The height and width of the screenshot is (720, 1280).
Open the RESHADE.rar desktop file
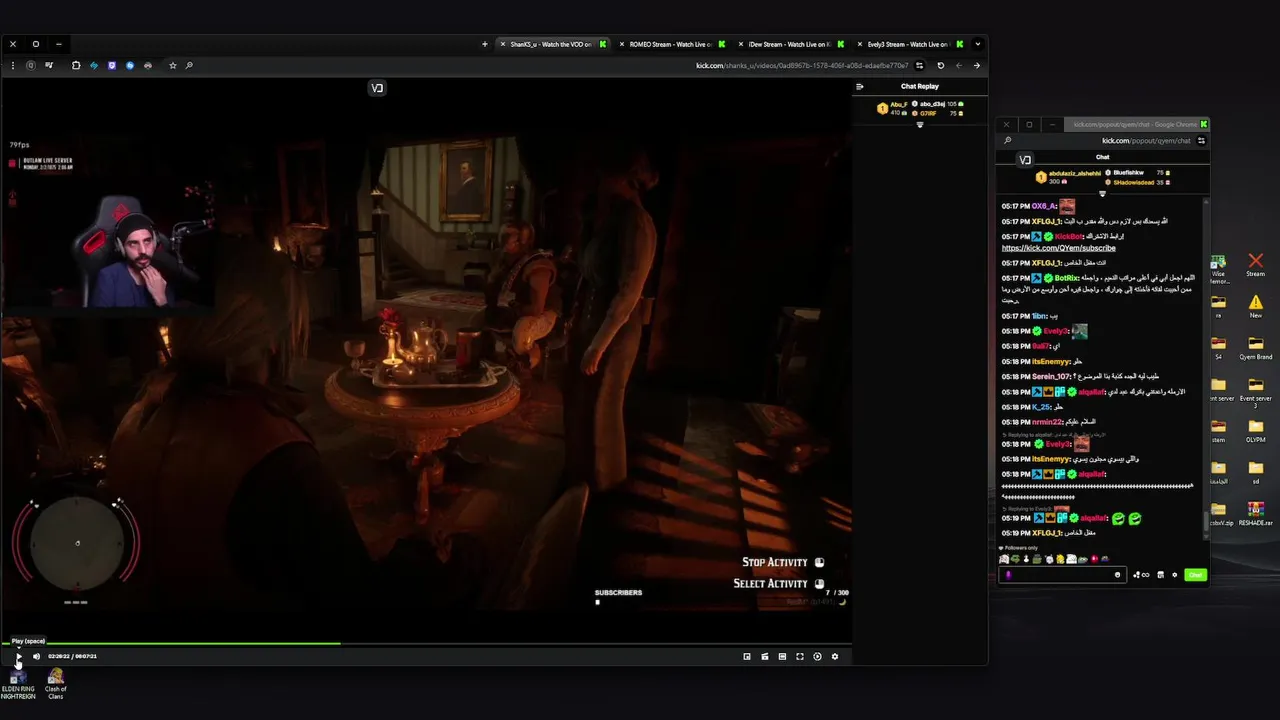click(1255, 515)
